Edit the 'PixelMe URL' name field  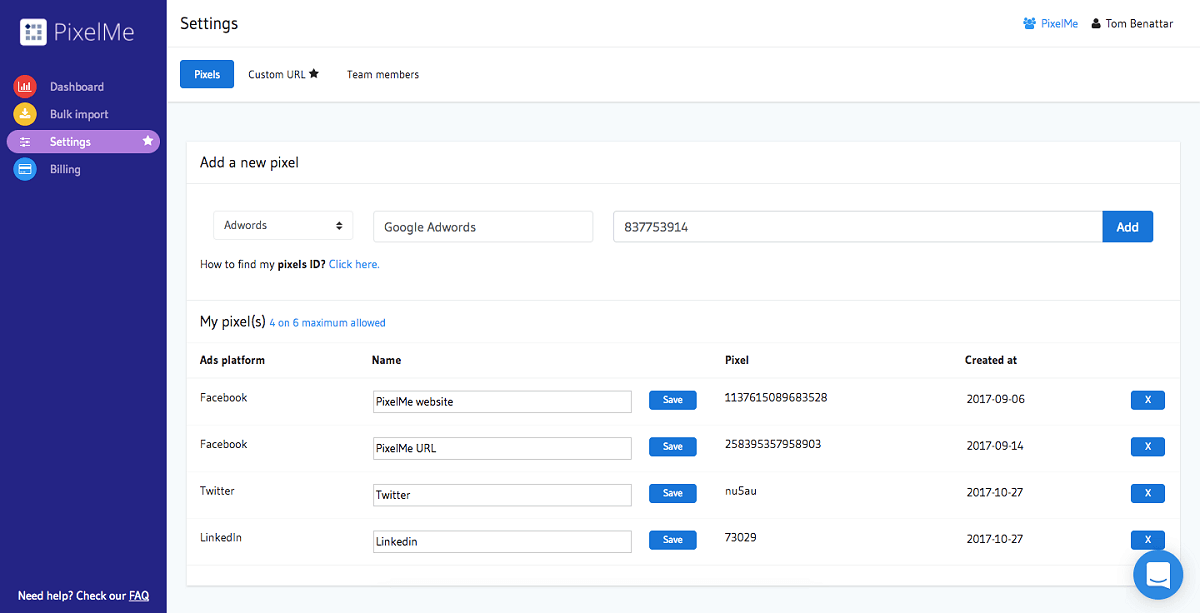[x=502, y=448]
